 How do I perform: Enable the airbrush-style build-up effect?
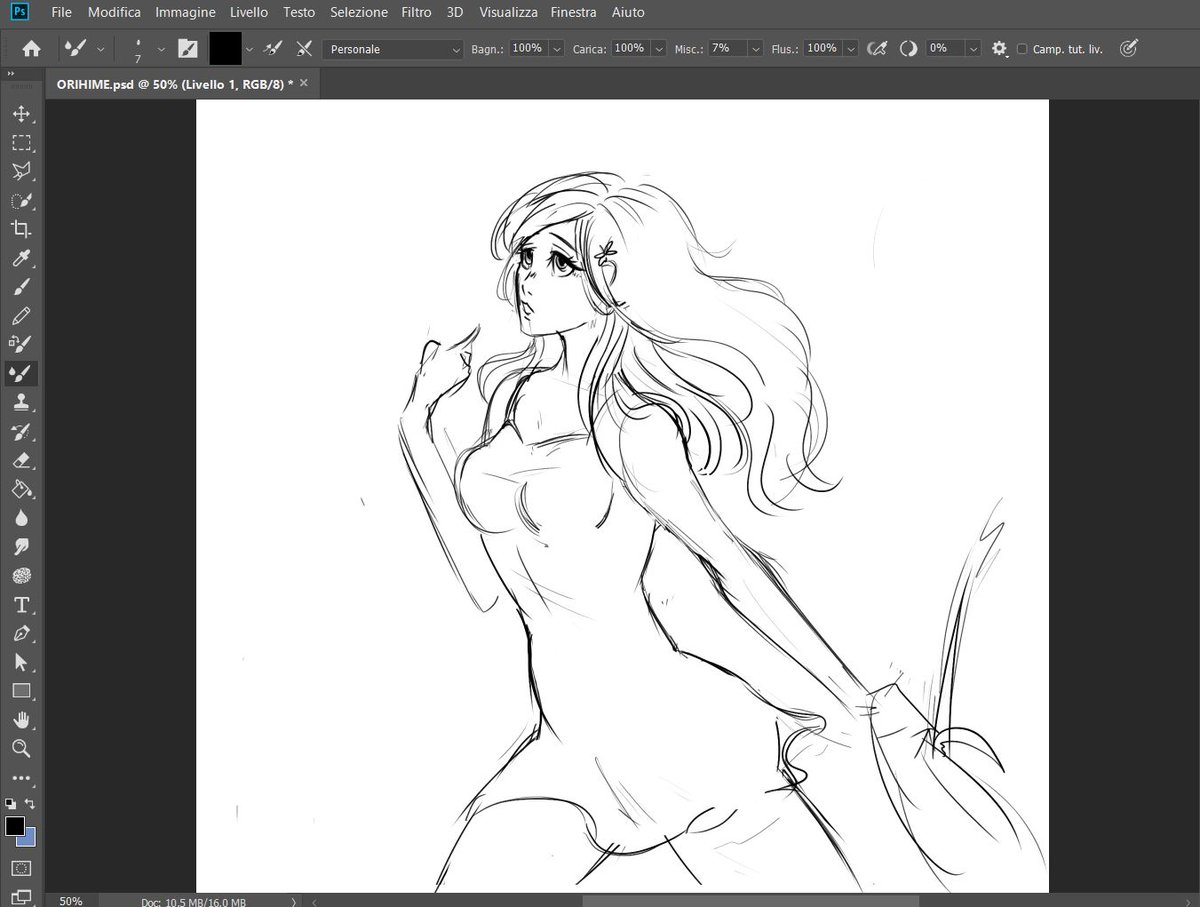[x=877, y=48]
